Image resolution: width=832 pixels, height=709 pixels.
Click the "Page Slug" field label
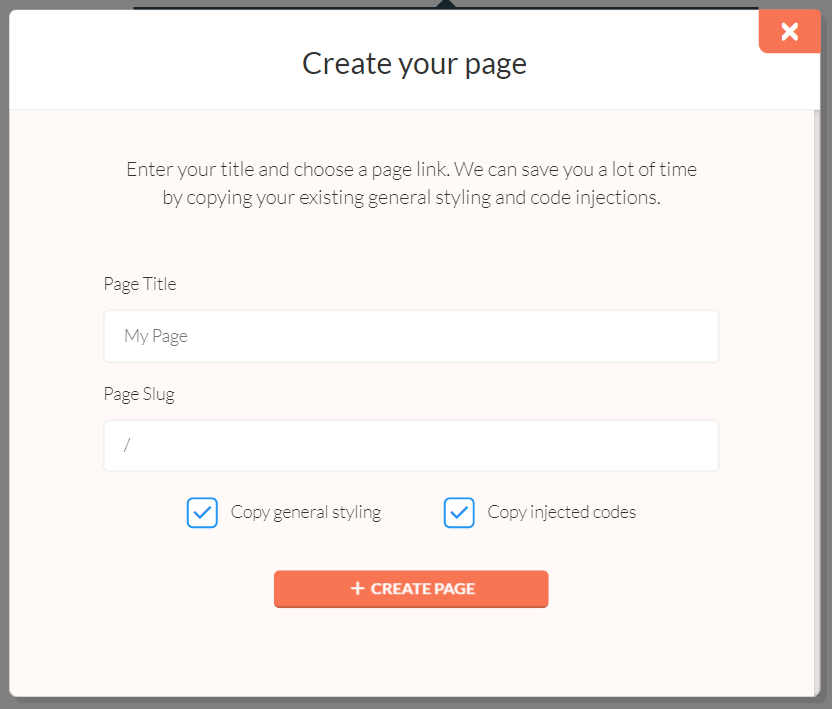(x=139, y=394)
